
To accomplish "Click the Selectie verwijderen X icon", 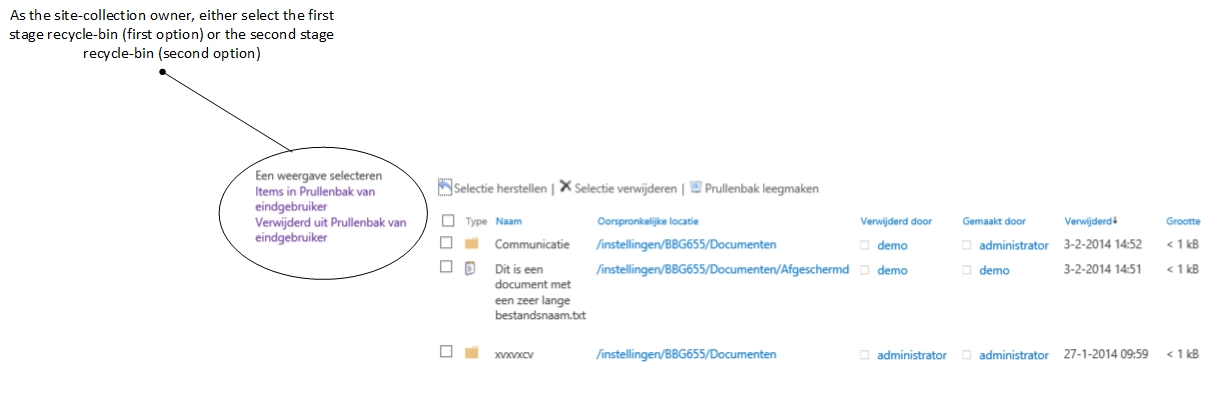I will tap(565, 186).
